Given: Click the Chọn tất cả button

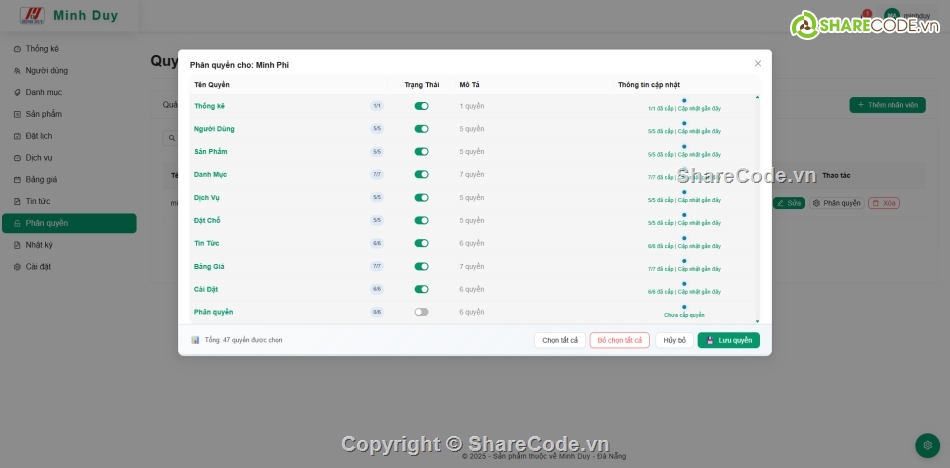Looking at the screenshot, I should click(x=560, y=340).
